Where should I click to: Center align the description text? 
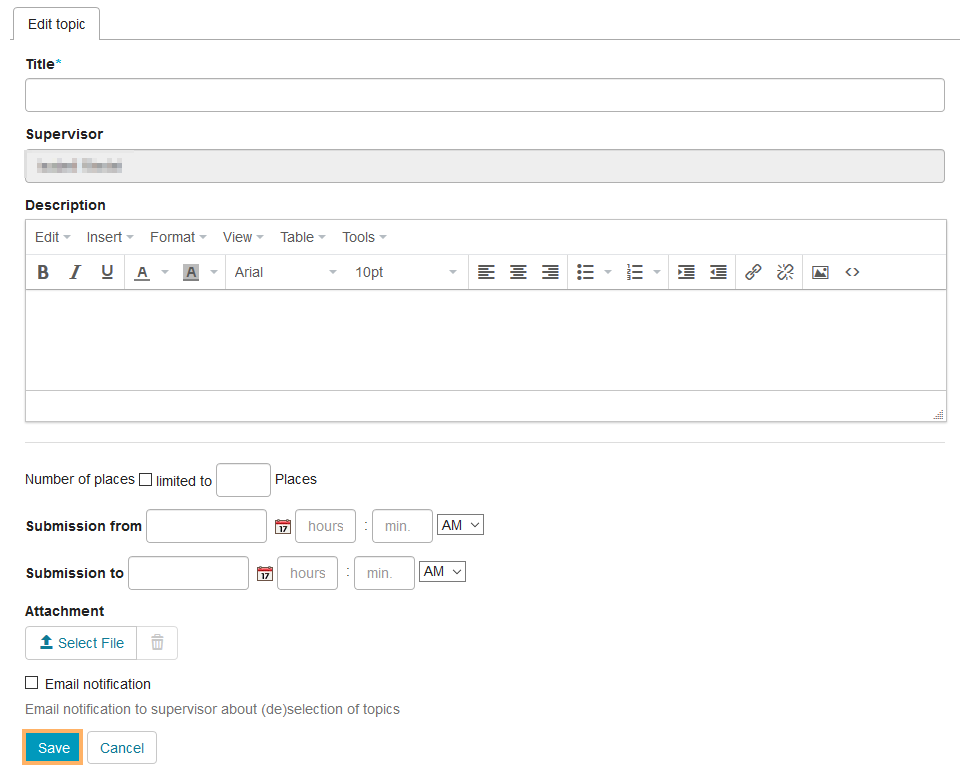(518, 272)
